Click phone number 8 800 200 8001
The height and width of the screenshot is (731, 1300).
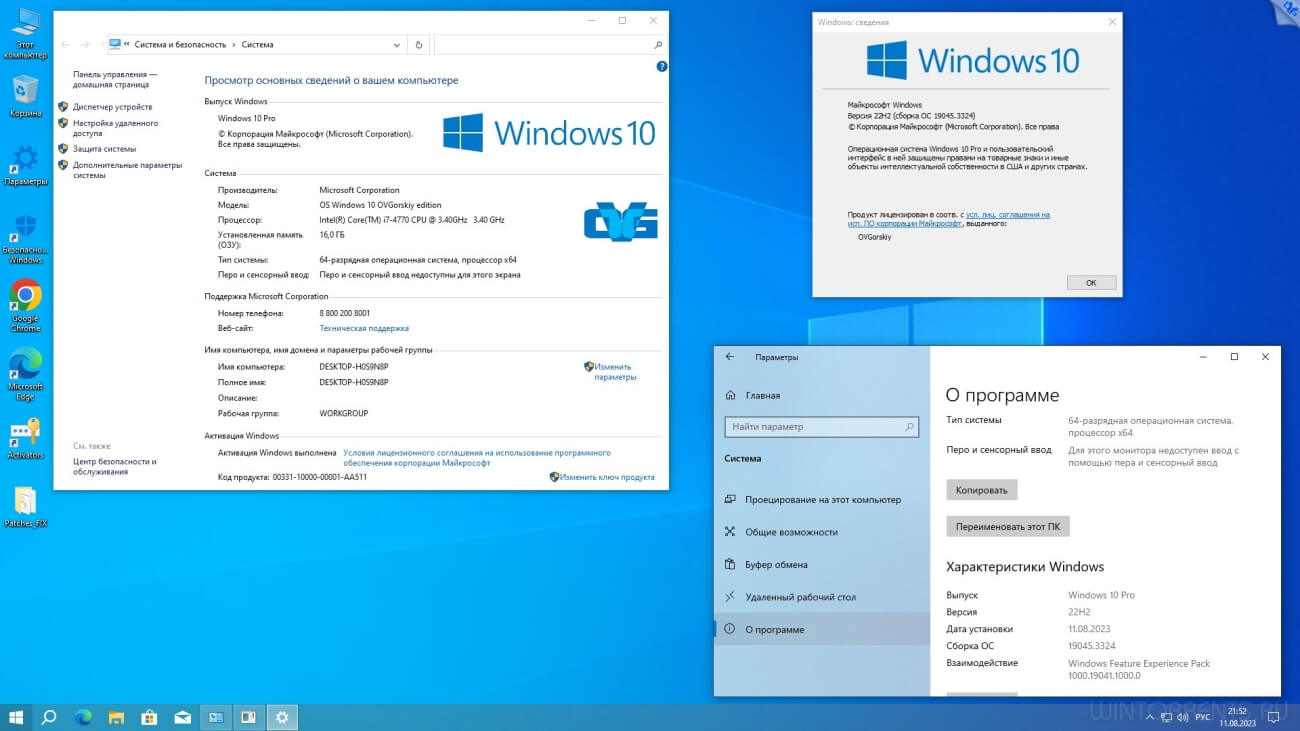pos(345,313)
